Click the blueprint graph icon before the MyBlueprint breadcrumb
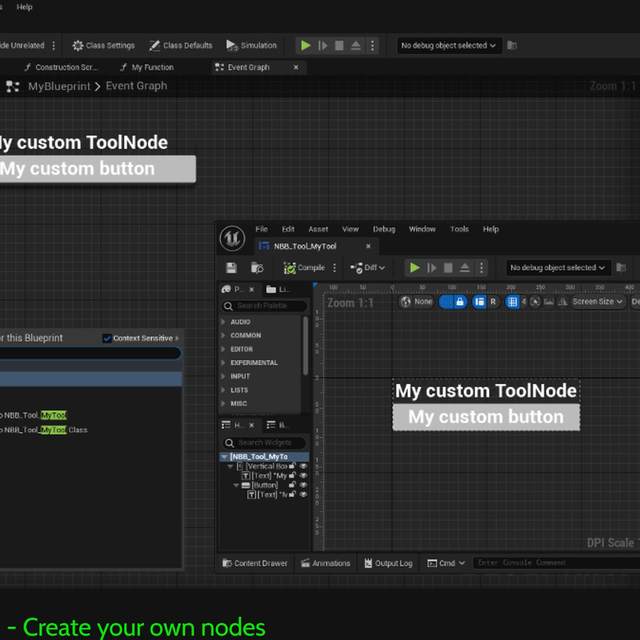640x640 pixels. 13,87
